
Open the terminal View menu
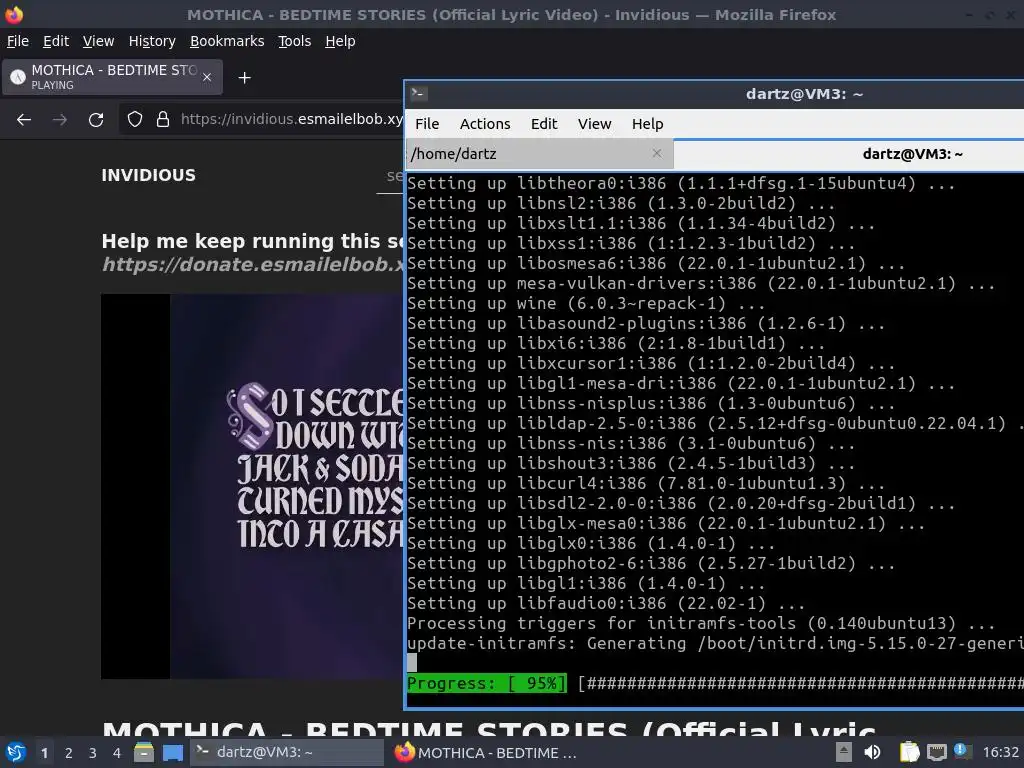click(x=594, y=124)
